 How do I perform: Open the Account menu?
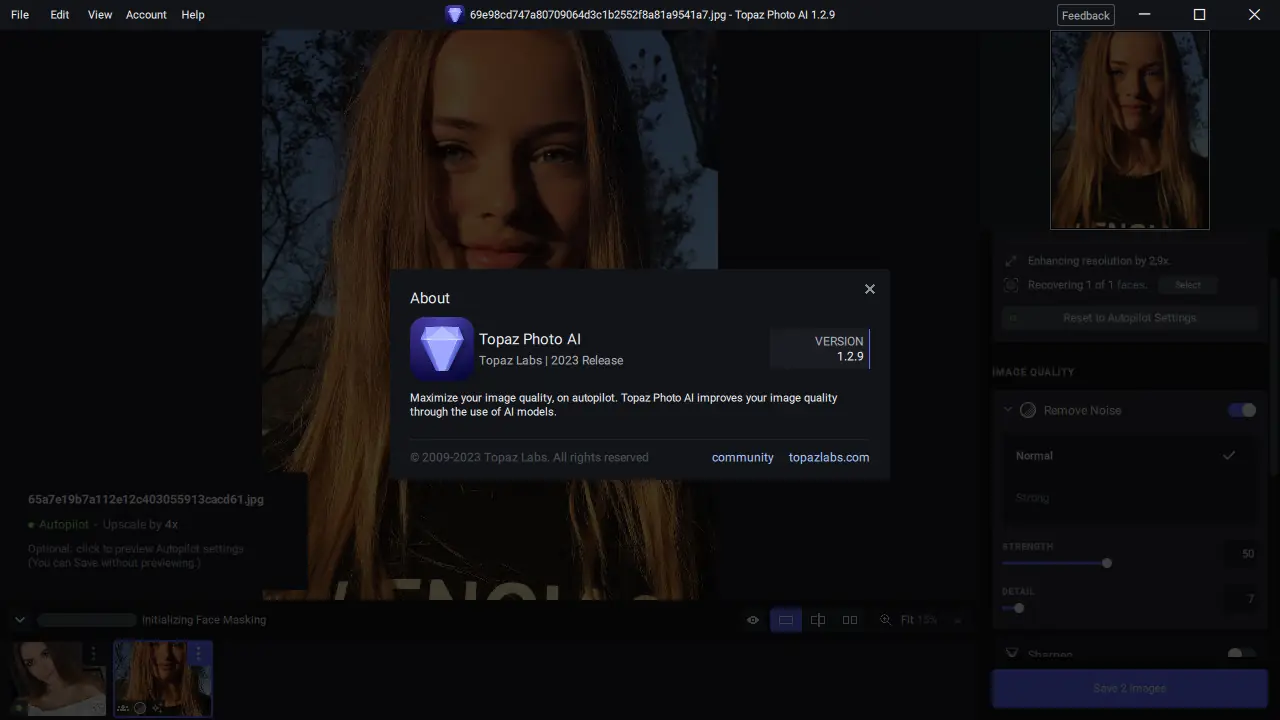click(x=146, y=15)
